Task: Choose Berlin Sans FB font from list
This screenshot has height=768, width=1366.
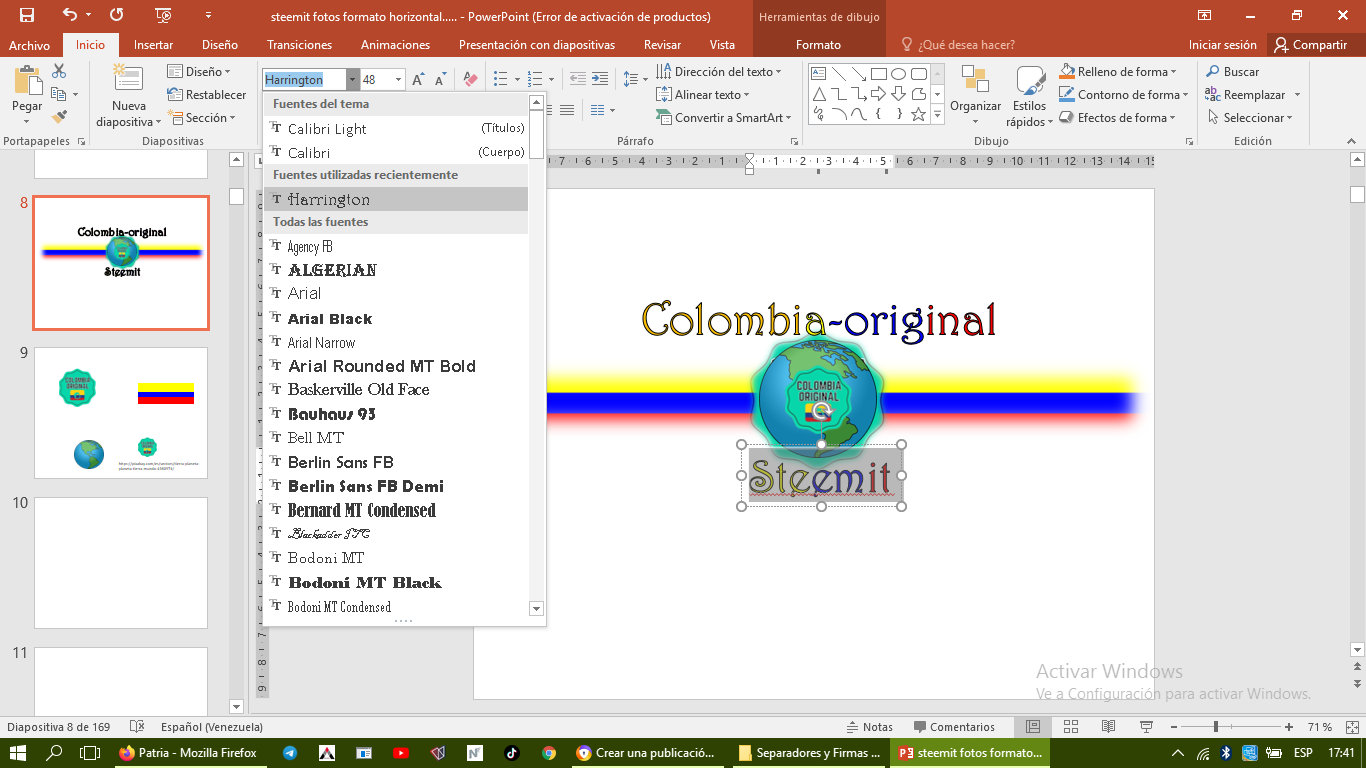Action: tap(396, 462)
